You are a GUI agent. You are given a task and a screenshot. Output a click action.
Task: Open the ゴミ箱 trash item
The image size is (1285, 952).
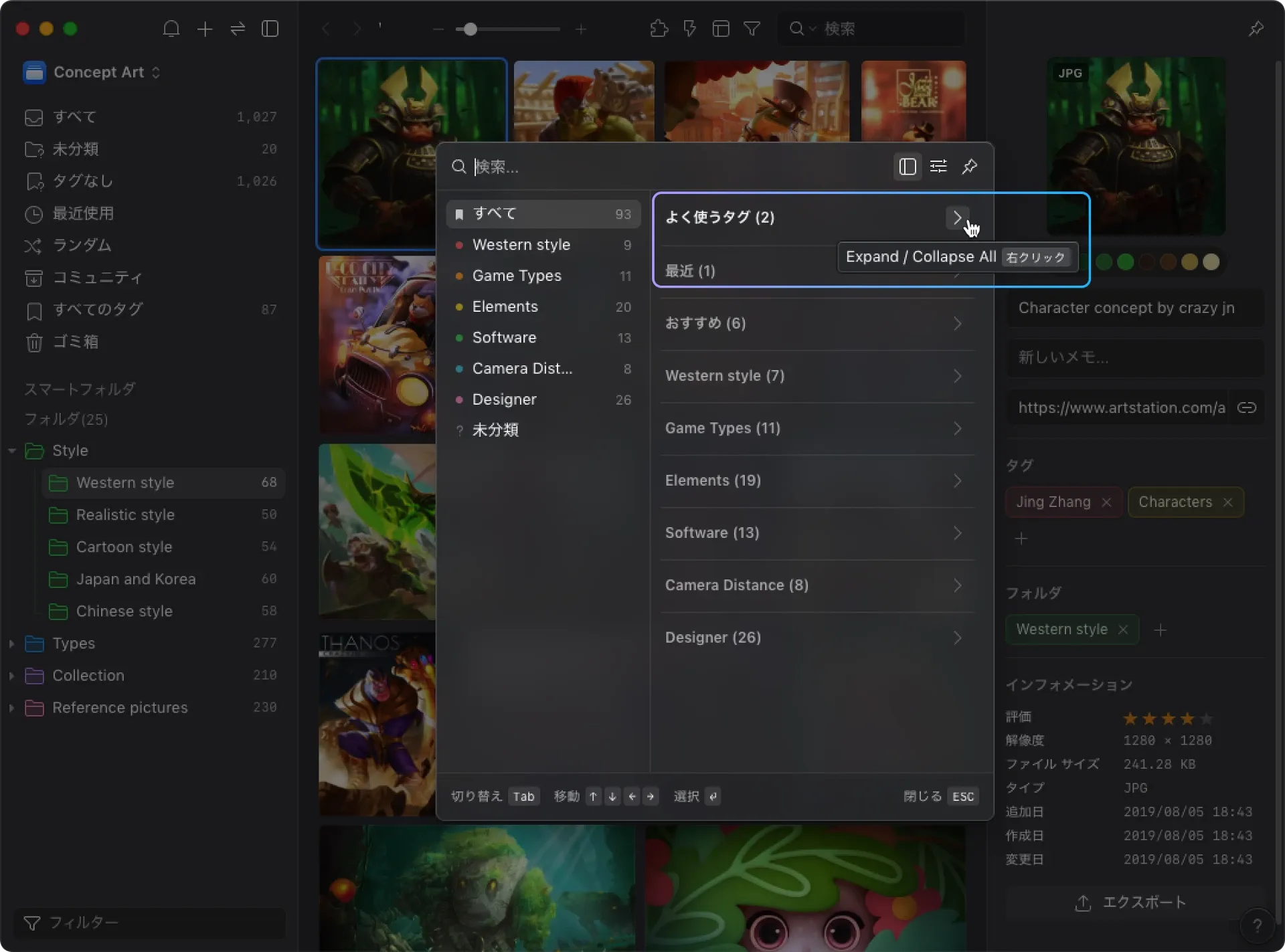151,342
